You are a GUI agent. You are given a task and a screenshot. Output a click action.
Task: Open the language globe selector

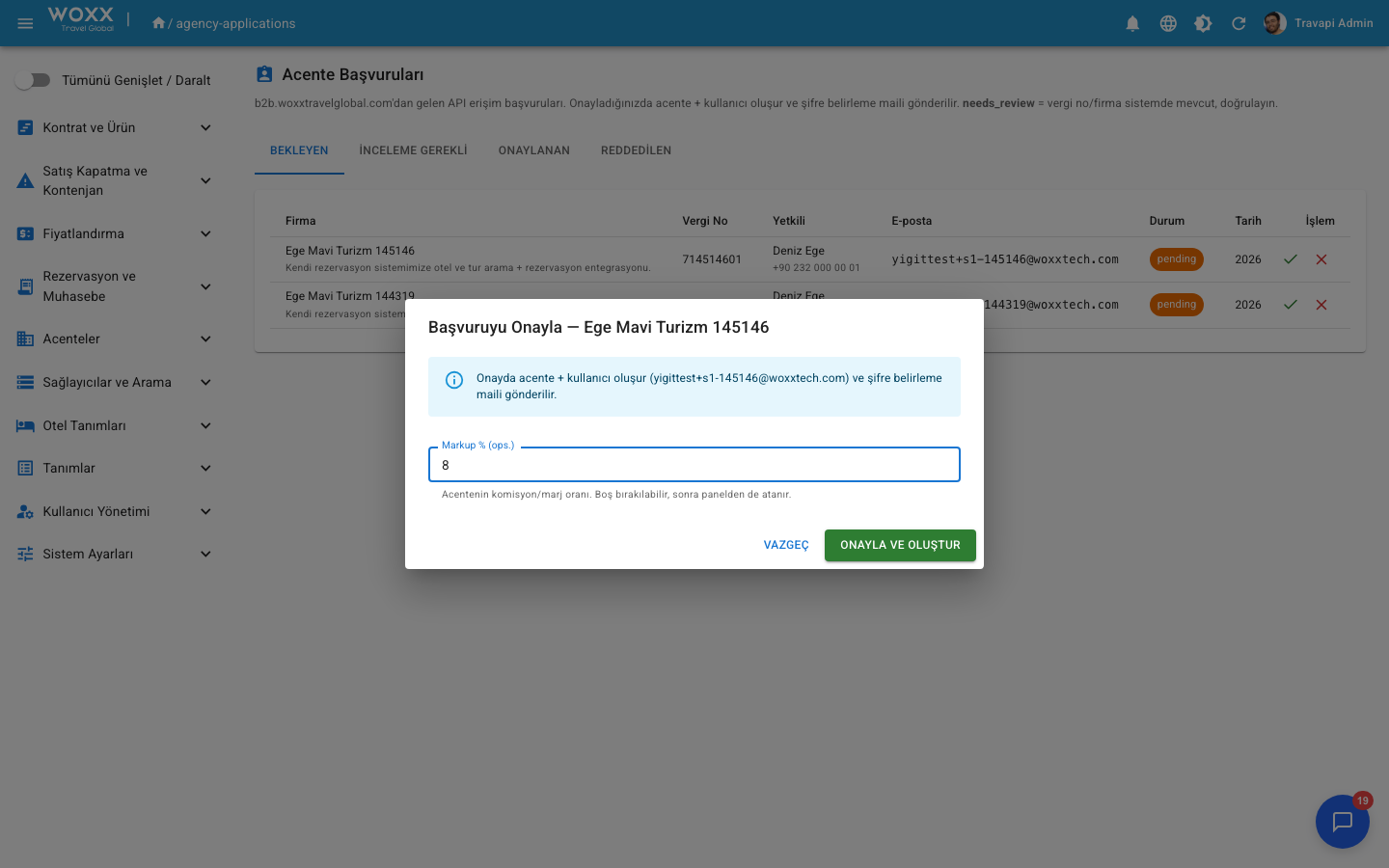click(x=1168, y=23)
